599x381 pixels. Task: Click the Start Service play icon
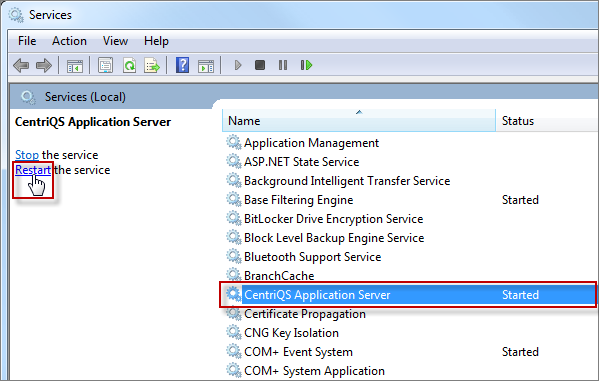coord(238,65)
